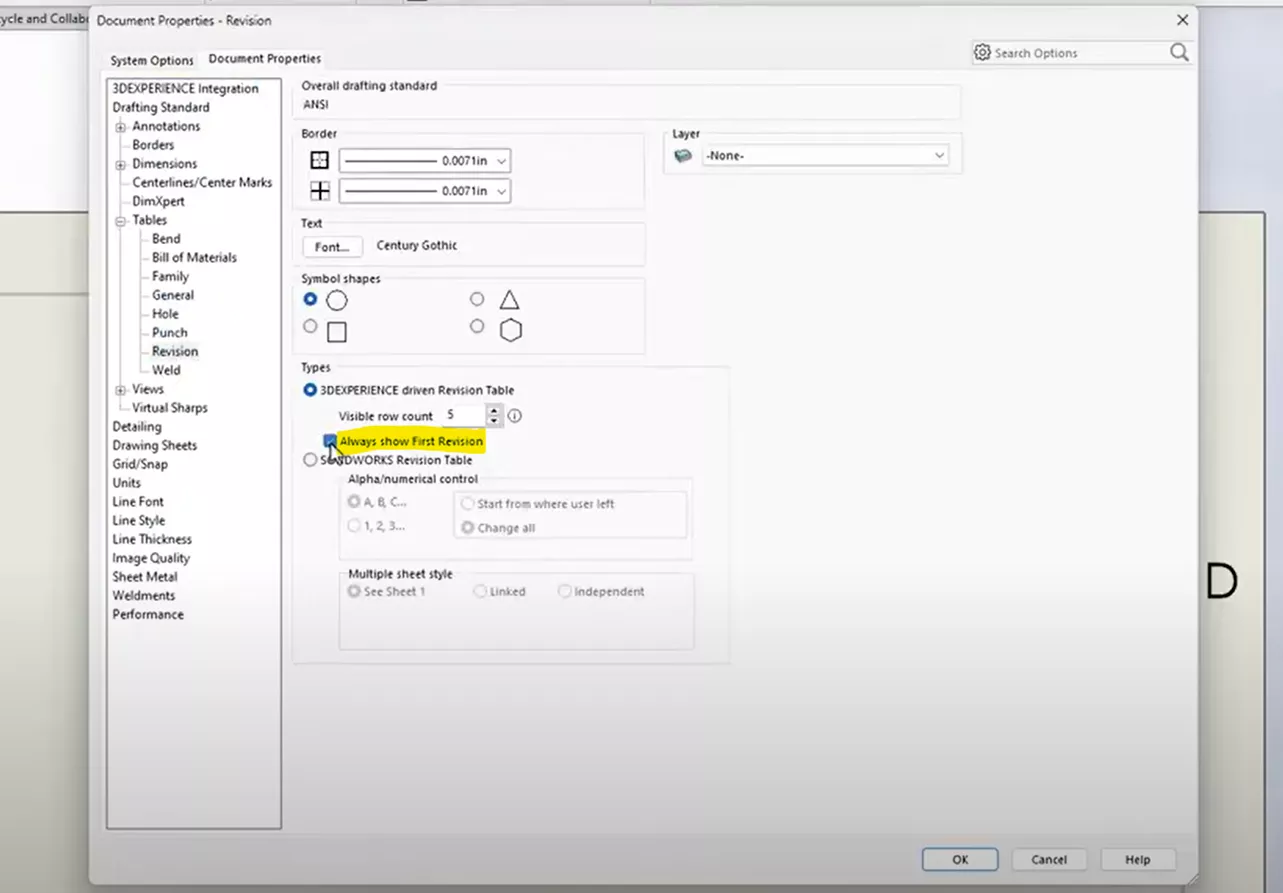Click the settings gear icon in Search Options
1283x893 pixels.
click(x=982, y=53)
